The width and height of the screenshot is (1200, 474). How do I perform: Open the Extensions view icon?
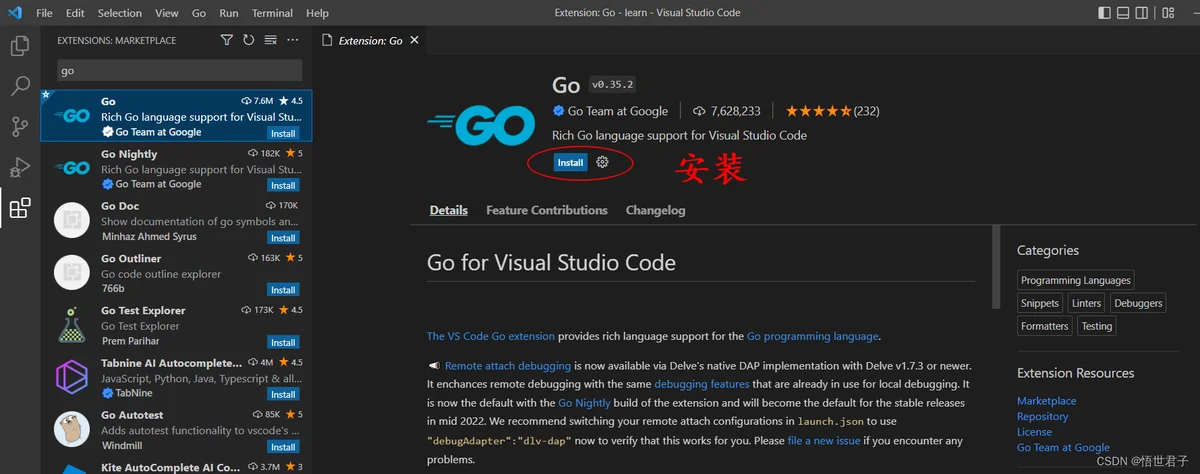click(x=19, y=208)
